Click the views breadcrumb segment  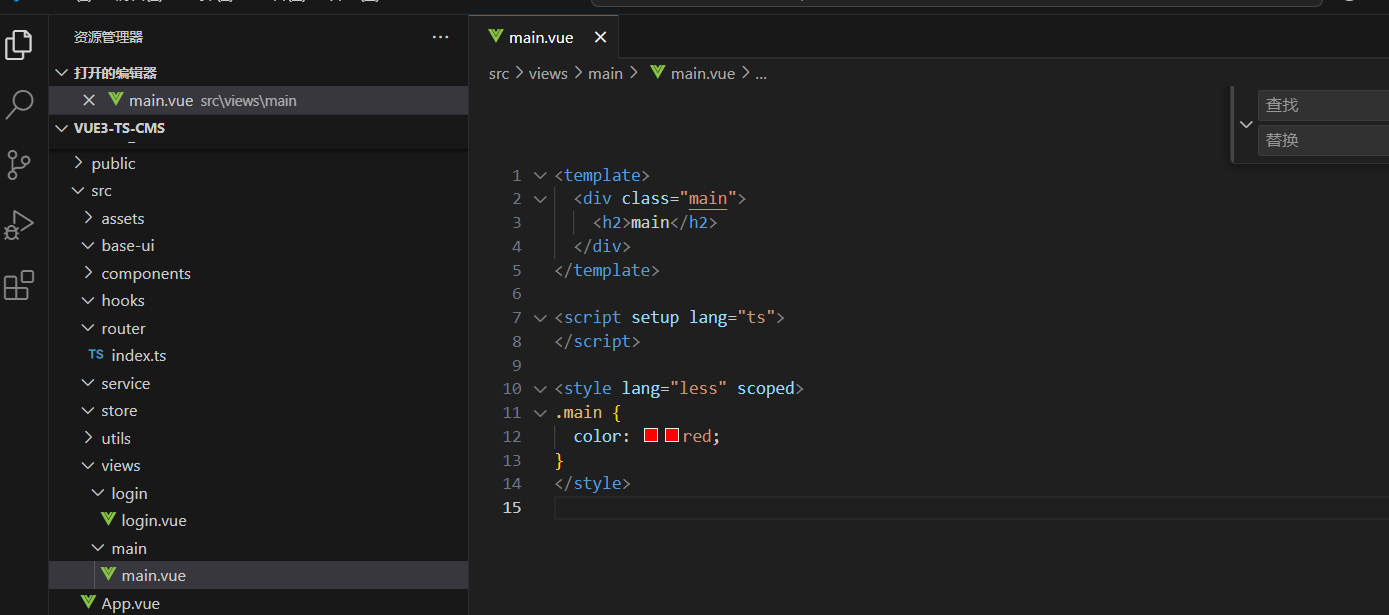point(548,73)
